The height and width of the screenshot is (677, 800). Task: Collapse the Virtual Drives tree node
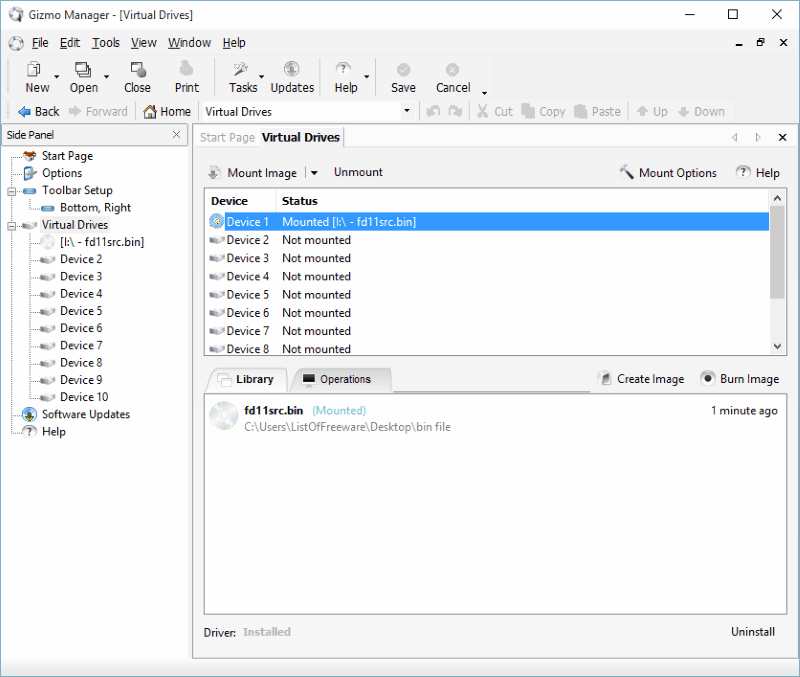11,226
